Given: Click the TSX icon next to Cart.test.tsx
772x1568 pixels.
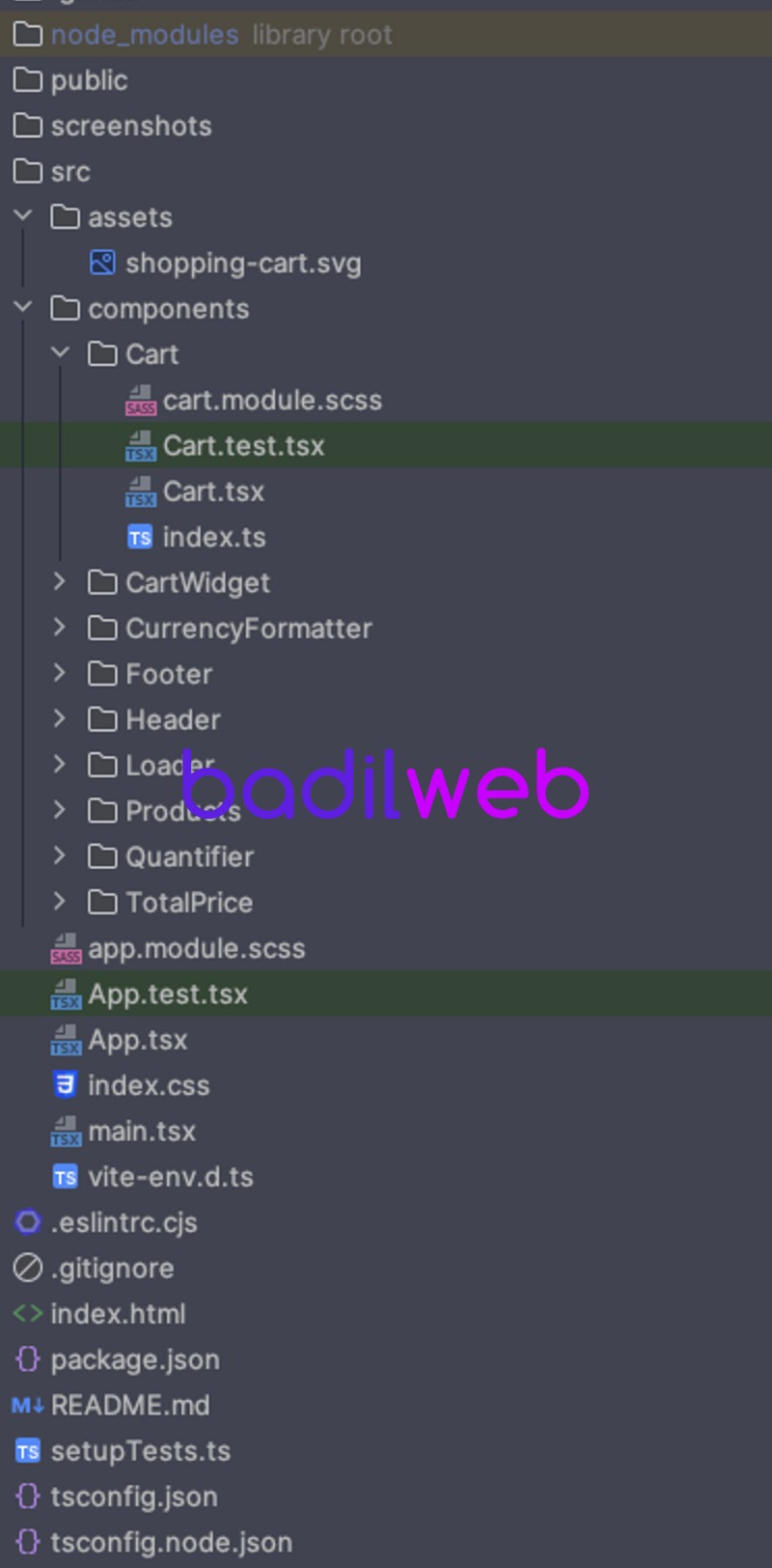Looking at the screenshot, I should (141, 446).
